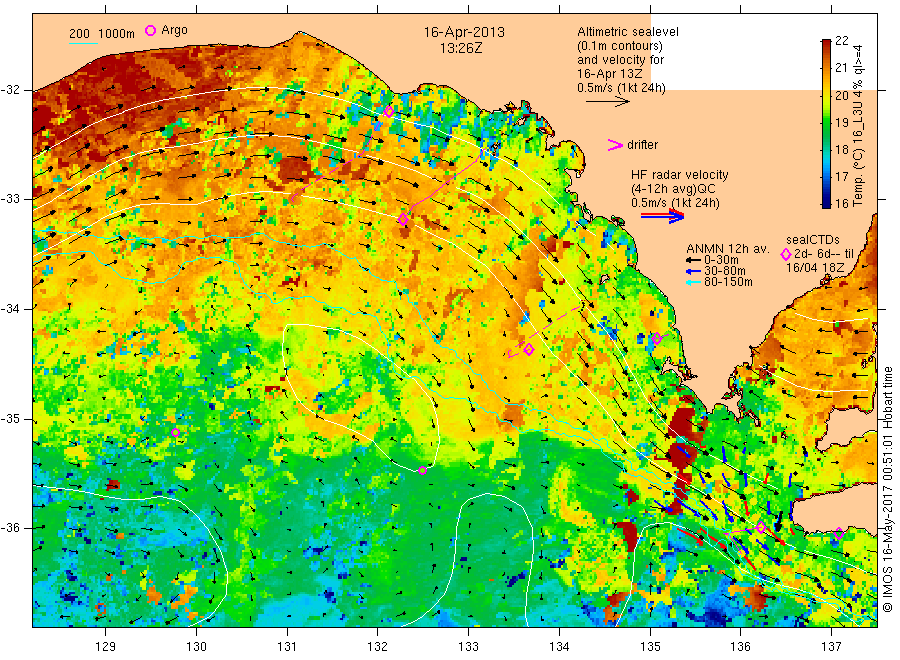Click the '16-Apr 13Z' text
900x660 pixels.
coord(610,74)
